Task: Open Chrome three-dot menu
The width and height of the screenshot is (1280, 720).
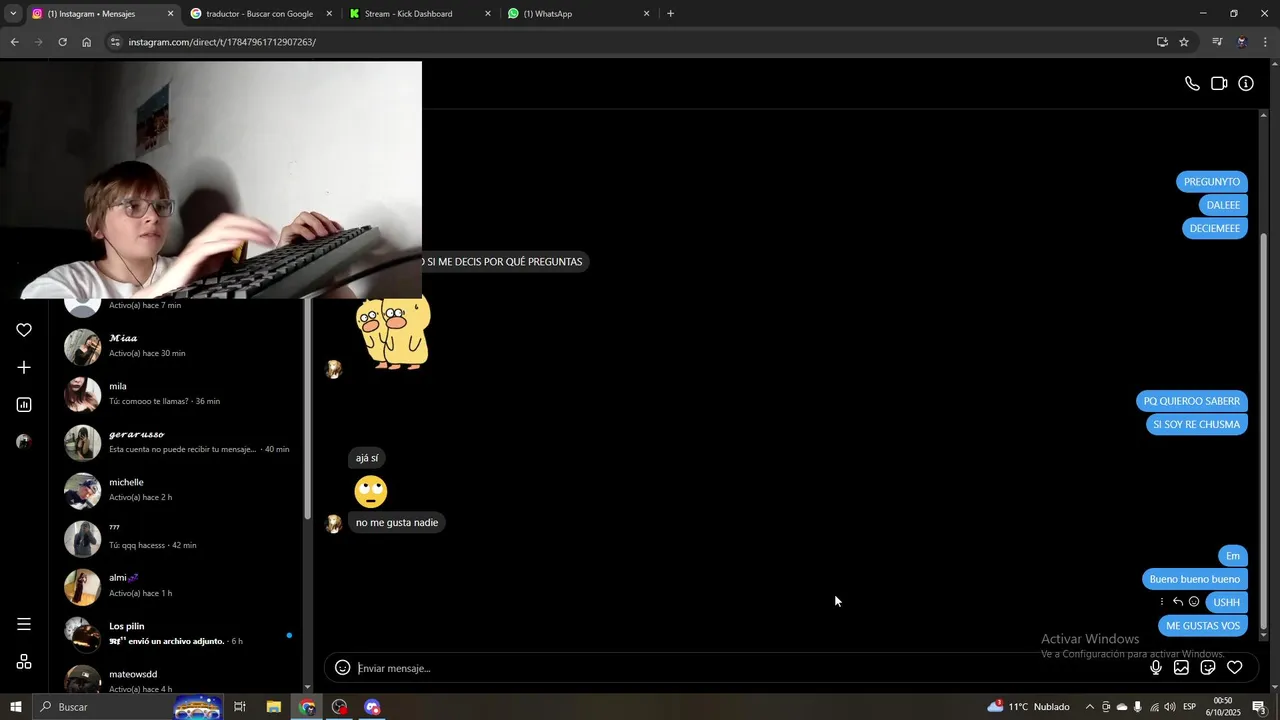Action: [1266, 42]
